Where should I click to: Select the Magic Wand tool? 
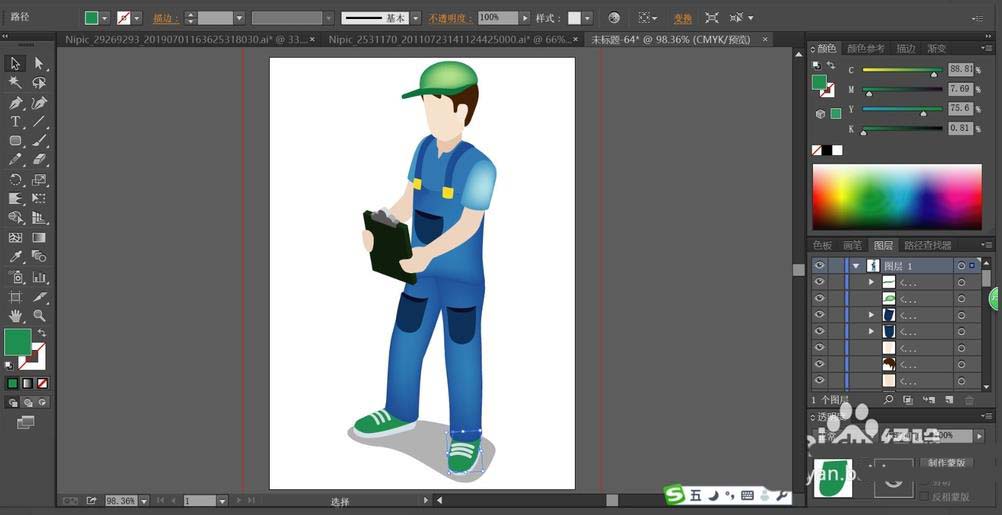point(16,83)
